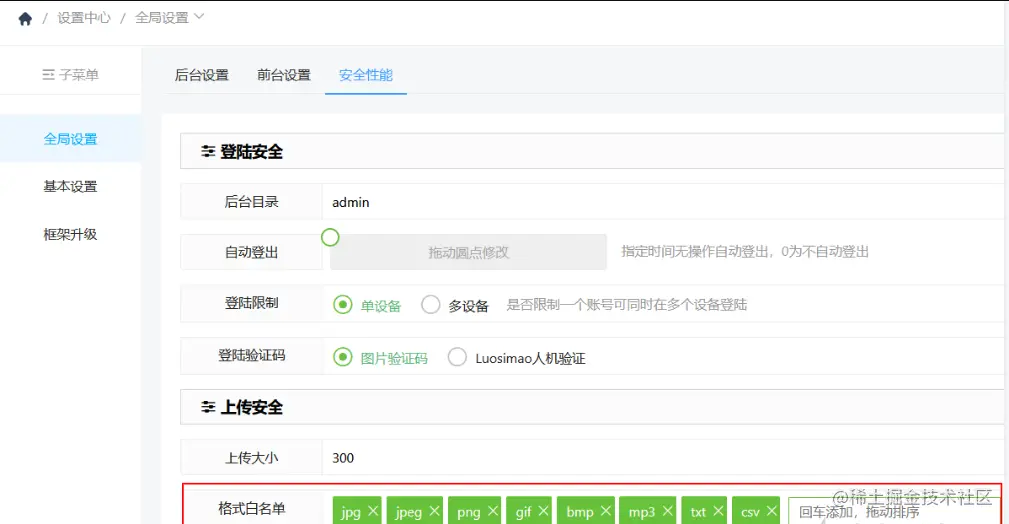Remove the csv format tag
This screenshot has height=524, width=1009.
click(772, 510)
